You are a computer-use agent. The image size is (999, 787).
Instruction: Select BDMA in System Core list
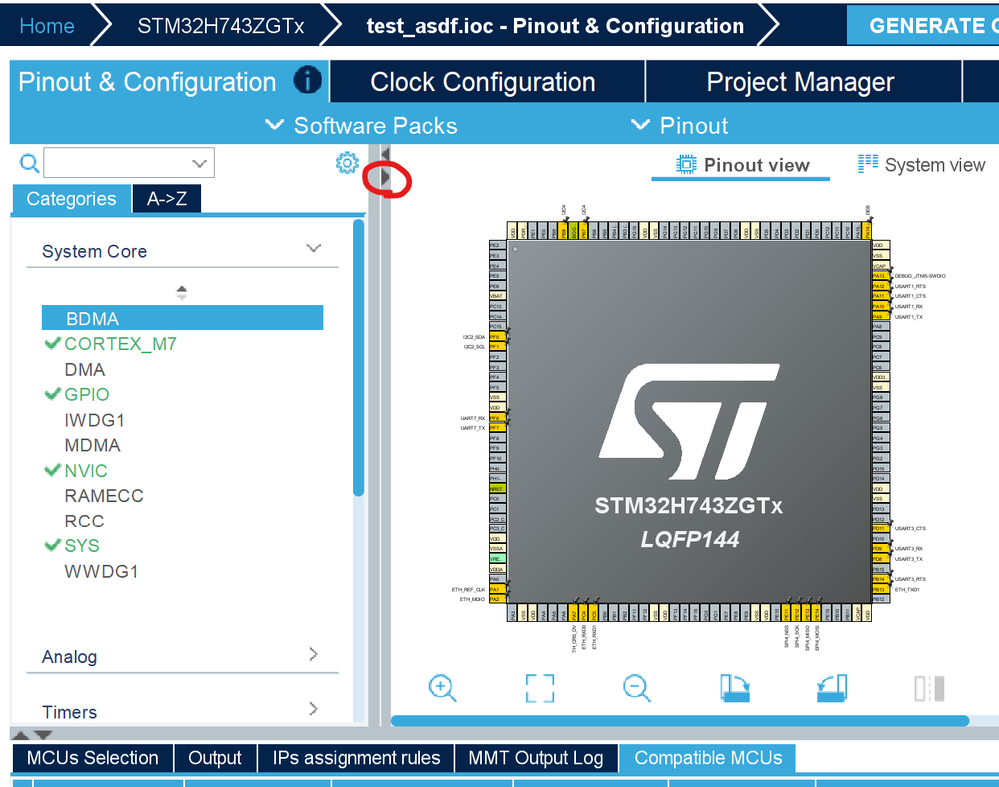pyautogui.click(x=182, y=317)
